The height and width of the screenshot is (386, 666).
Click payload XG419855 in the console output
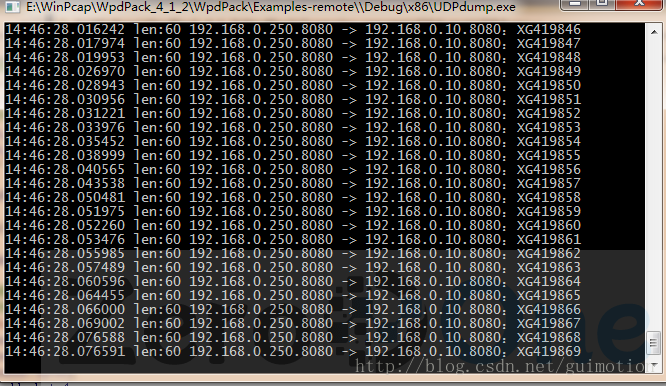point(548,155)
